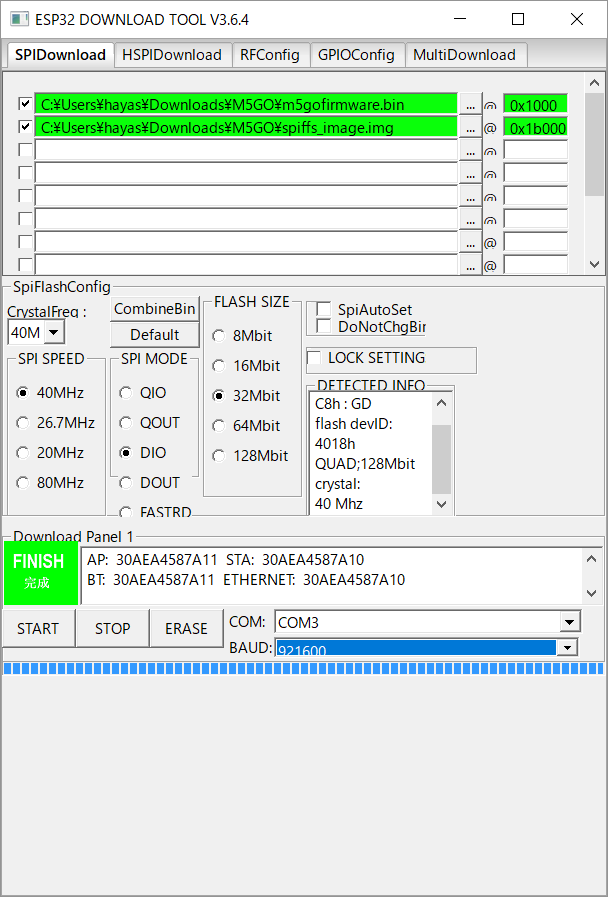
Task: Browse for spiffs_image.img with its ... button
Action: (x=470, y=128)
